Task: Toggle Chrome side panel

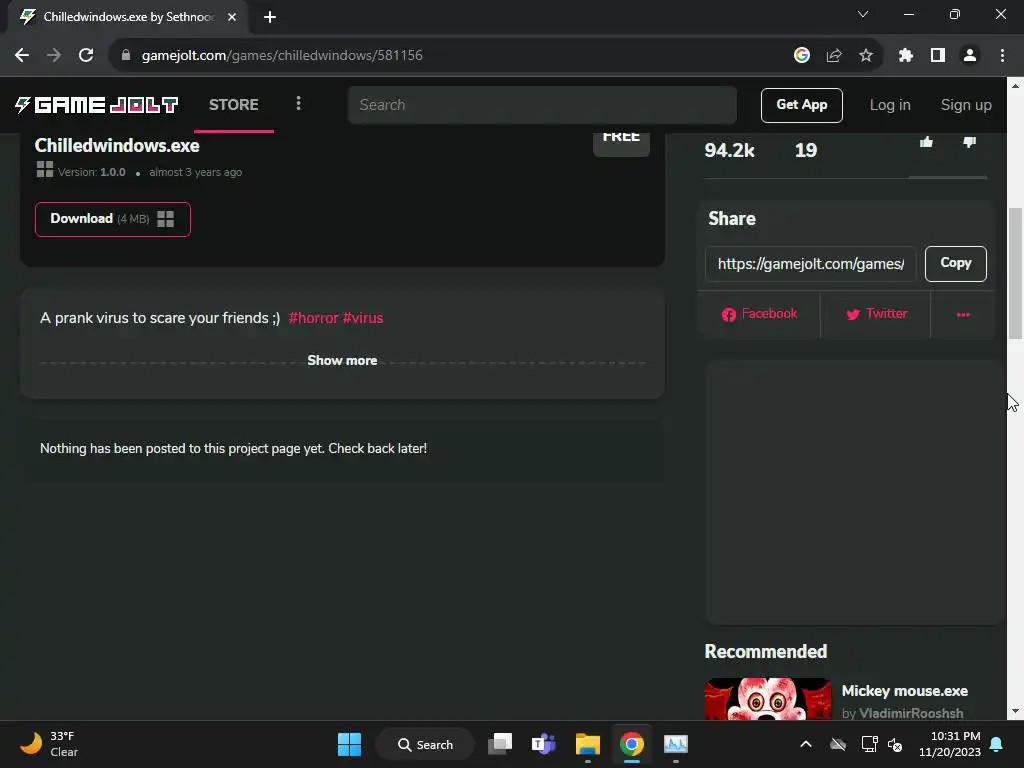Action: 938,56
